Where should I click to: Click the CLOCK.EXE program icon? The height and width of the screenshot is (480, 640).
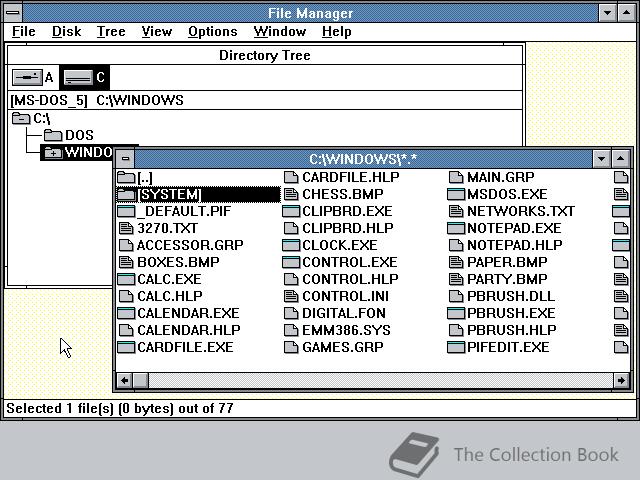point(291,245)
